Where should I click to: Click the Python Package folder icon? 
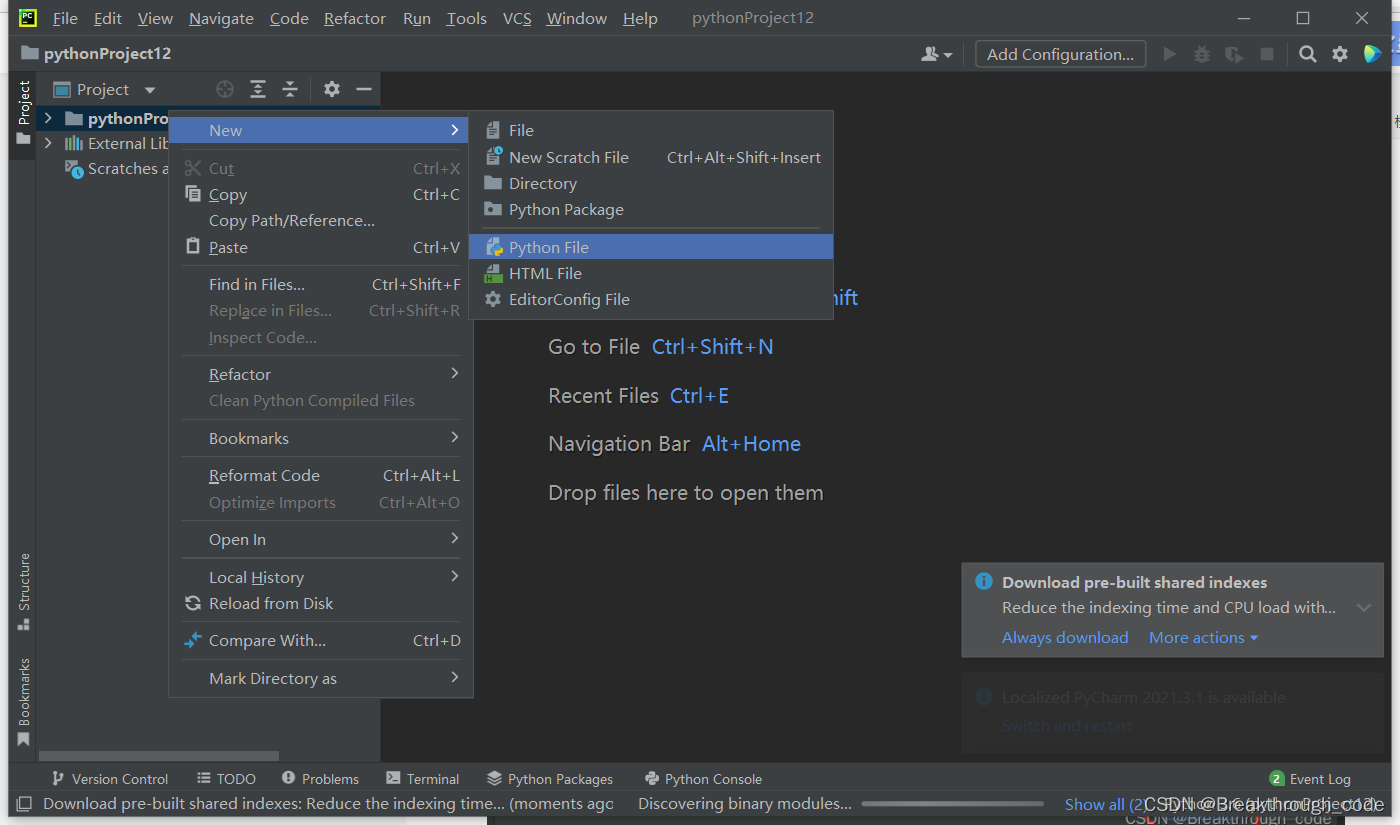pyautogui.click(x=493, y=209)
